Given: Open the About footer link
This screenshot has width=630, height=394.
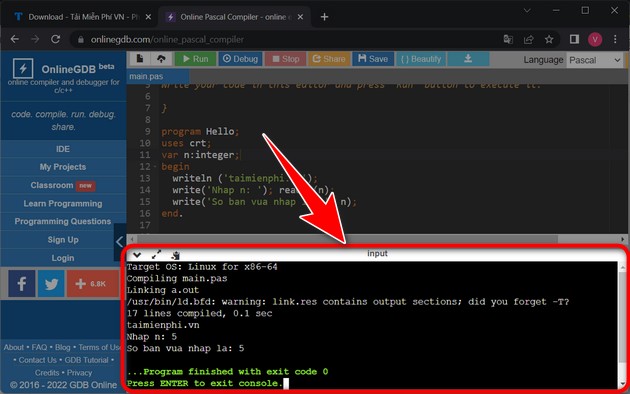Looking at the screenshot, I should pyautogui.click(x=14, y=347).
